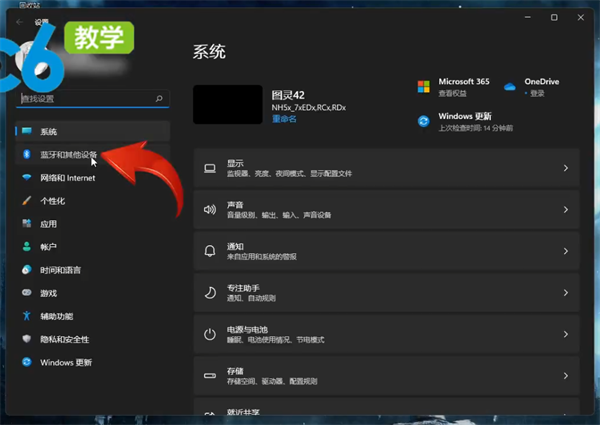The height and width of the screenshot is (425, 600).
Task: Click the OneDrive cloud icon
Action: 510,87
